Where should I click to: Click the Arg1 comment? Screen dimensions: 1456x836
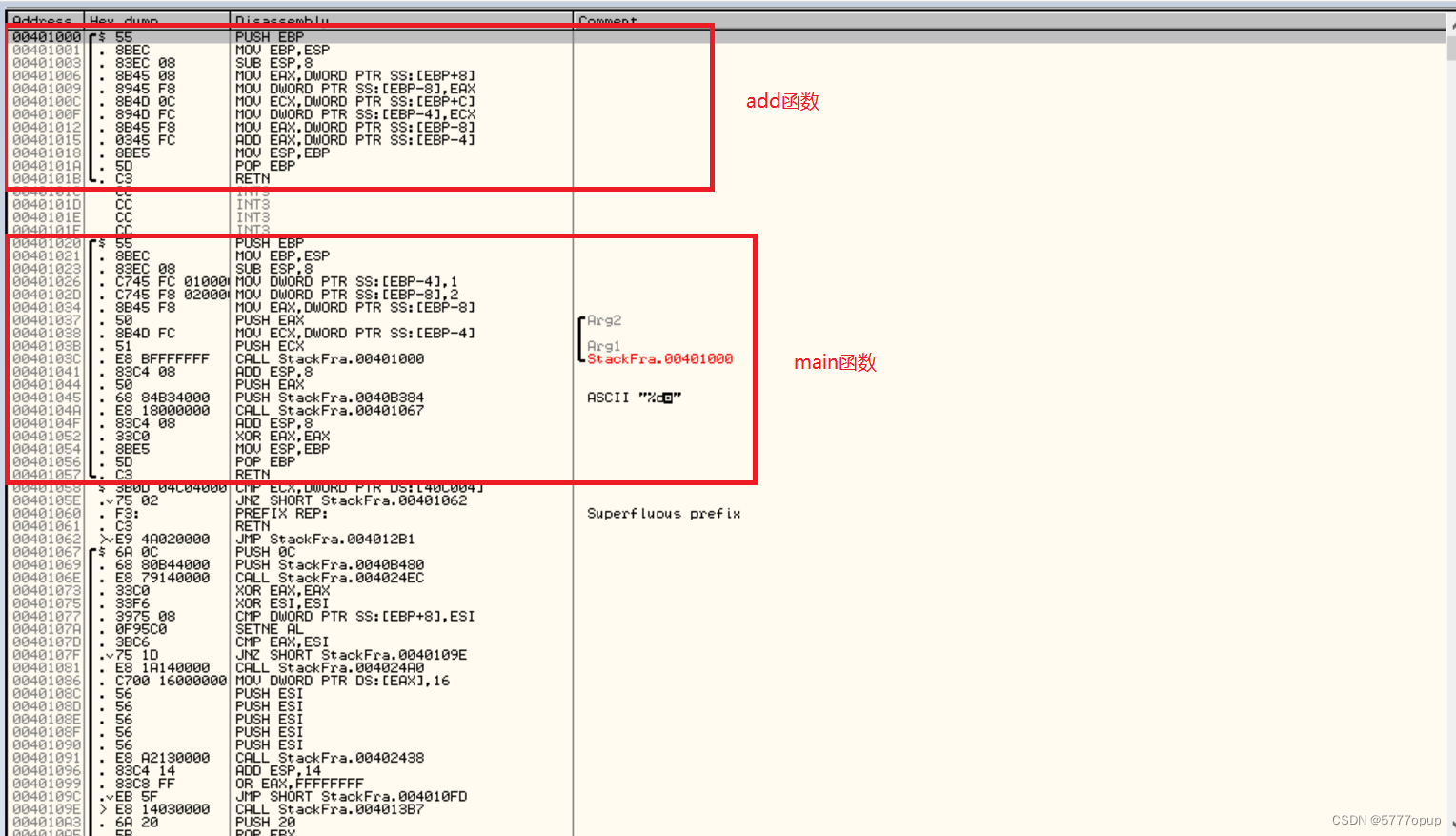point(604,346)
